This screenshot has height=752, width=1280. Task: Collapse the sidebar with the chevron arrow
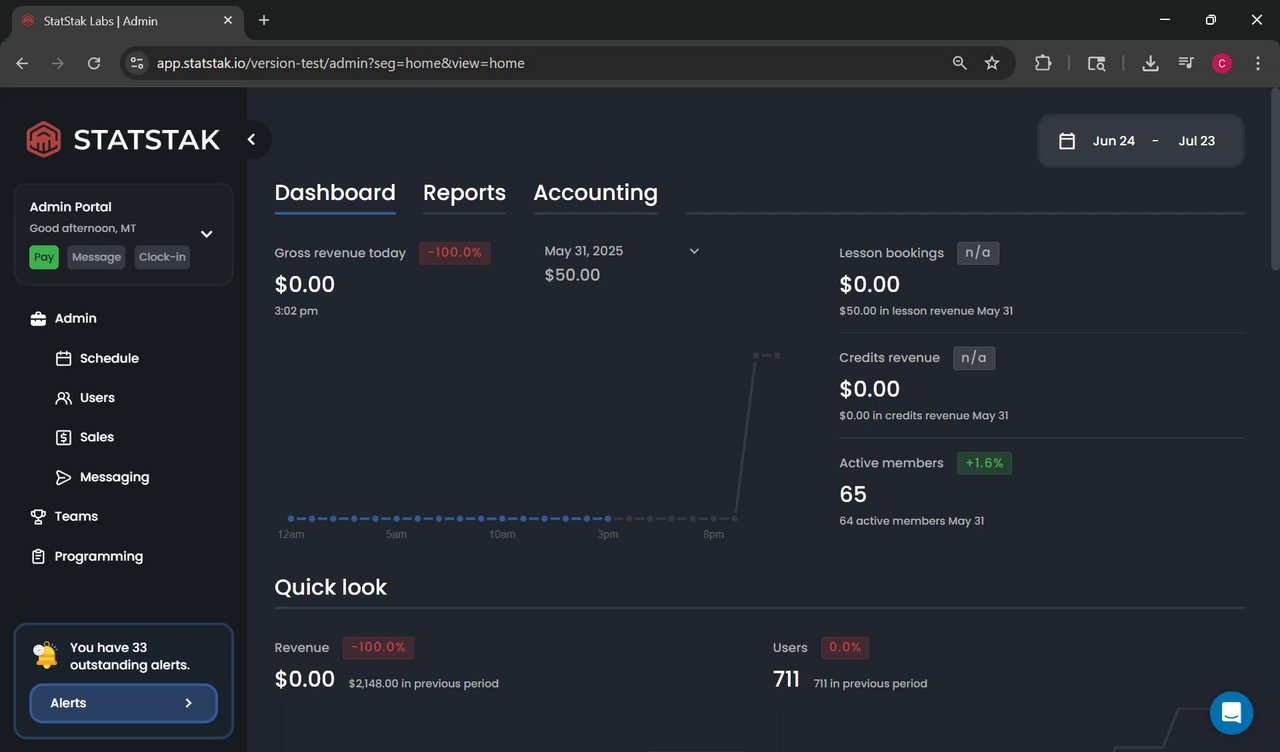click(252, 140)
